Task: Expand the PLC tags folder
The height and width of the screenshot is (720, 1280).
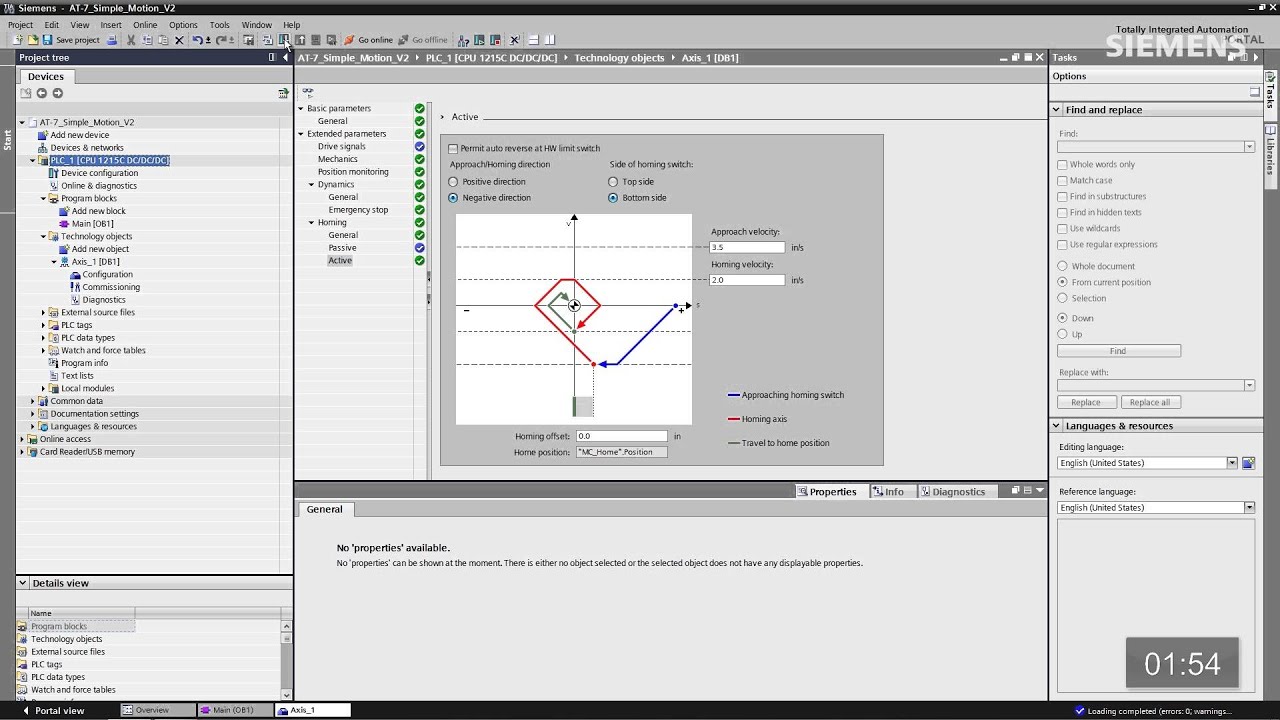Action: [x=43, y=325]
